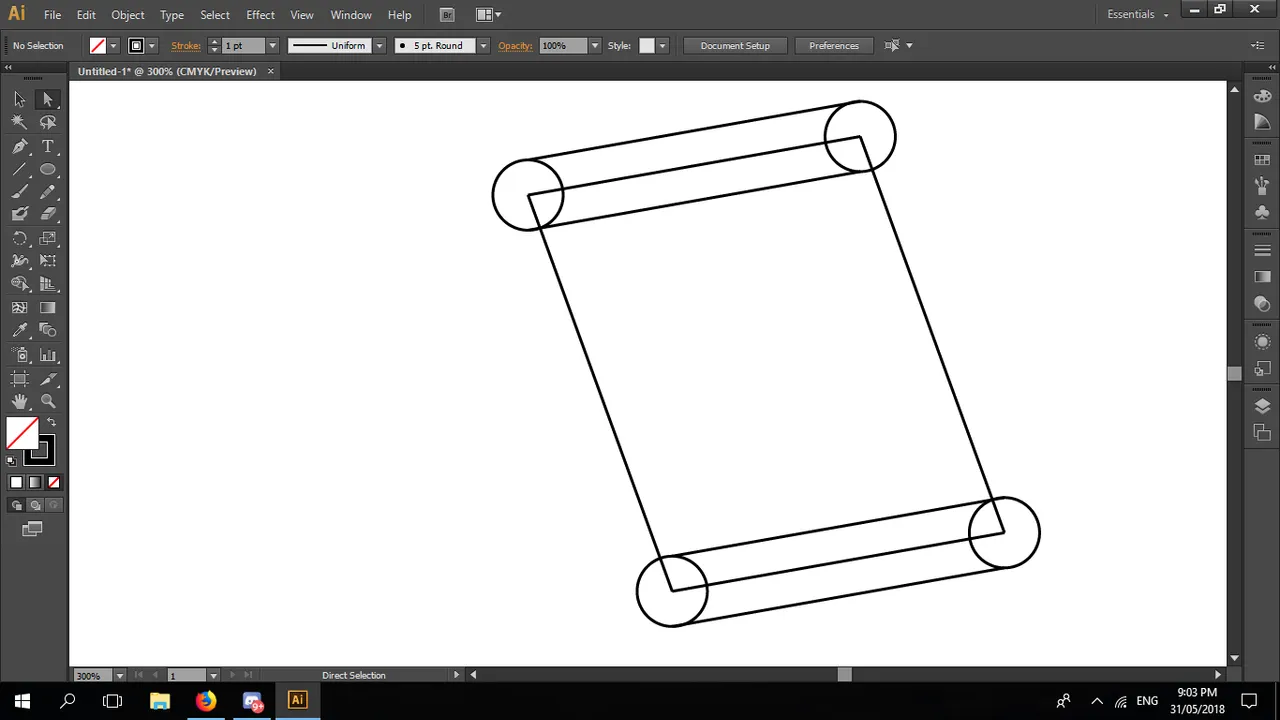The image size is (1280, 720).
Task: Open Uniform width profile dropdown
Action: point(379,46)
